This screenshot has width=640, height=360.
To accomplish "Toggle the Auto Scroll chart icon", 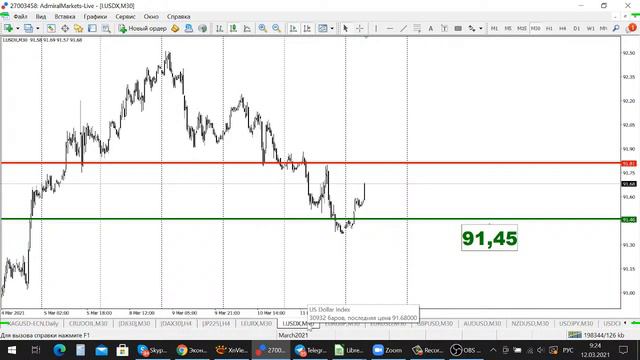I will tap(293, 28).
